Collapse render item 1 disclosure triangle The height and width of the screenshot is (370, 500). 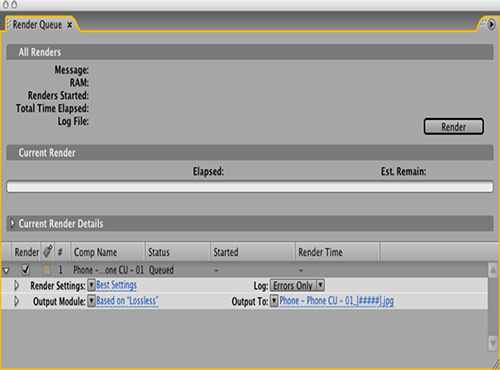click(6, 270)
